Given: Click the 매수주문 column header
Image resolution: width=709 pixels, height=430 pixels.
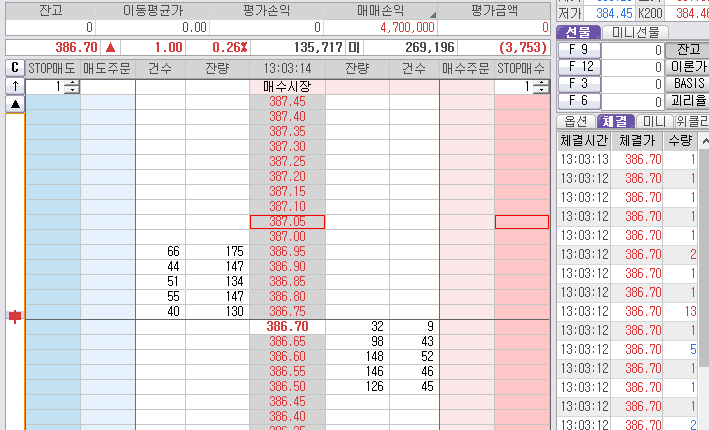Looking at the screenshot, I should point(466,68).
